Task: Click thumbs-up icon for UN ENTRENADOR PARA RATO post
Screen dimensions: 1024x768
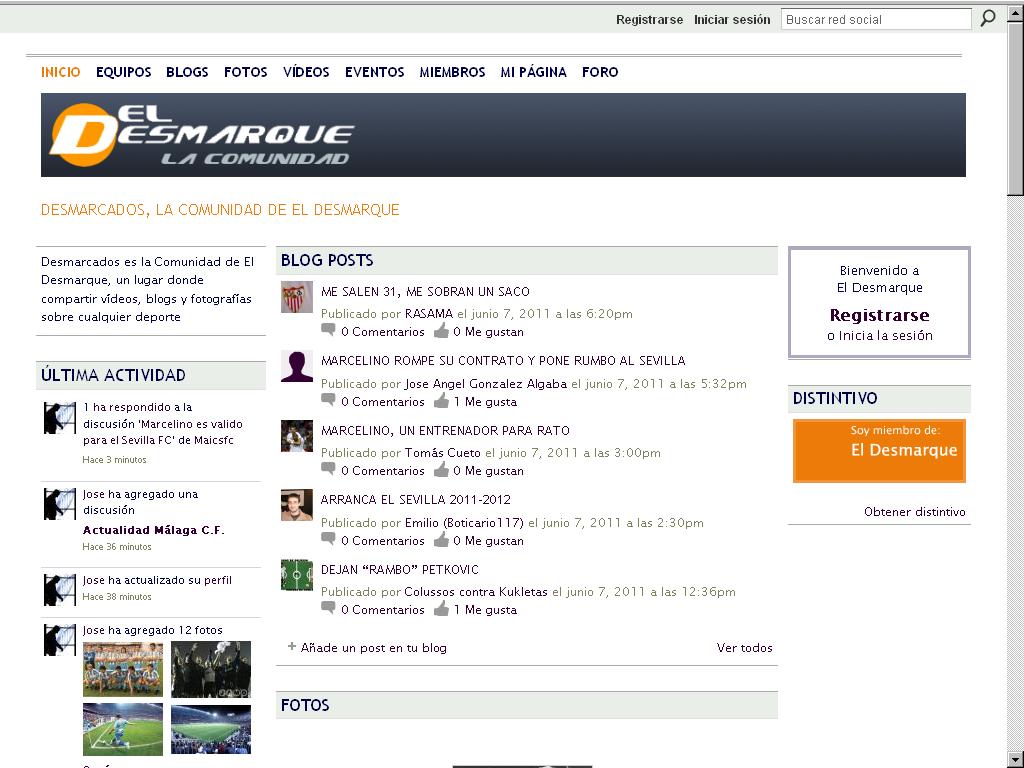Action: coord(441,470)
